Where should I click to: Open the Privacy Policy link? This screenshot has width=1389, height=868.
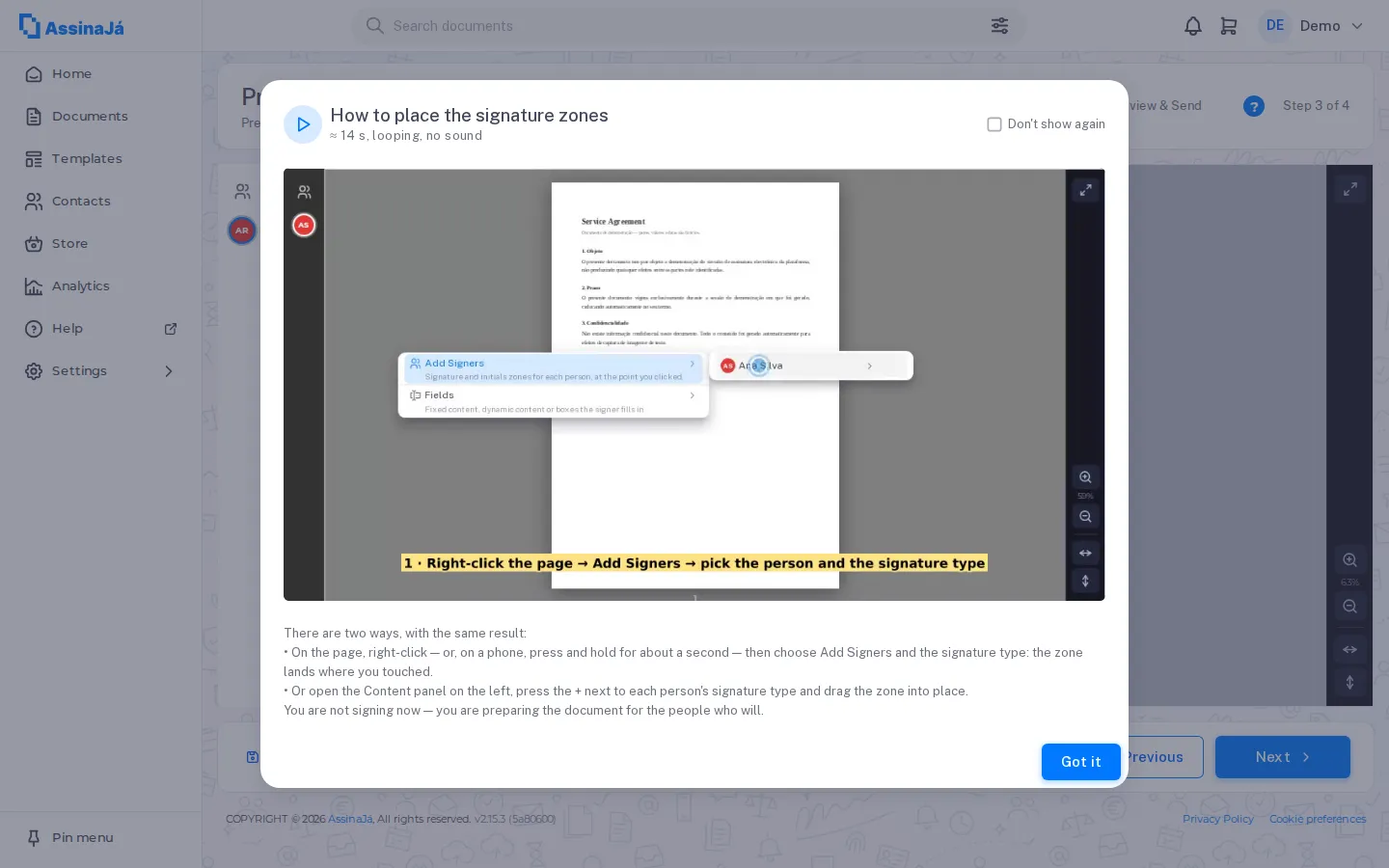[x=1218, y=819]
